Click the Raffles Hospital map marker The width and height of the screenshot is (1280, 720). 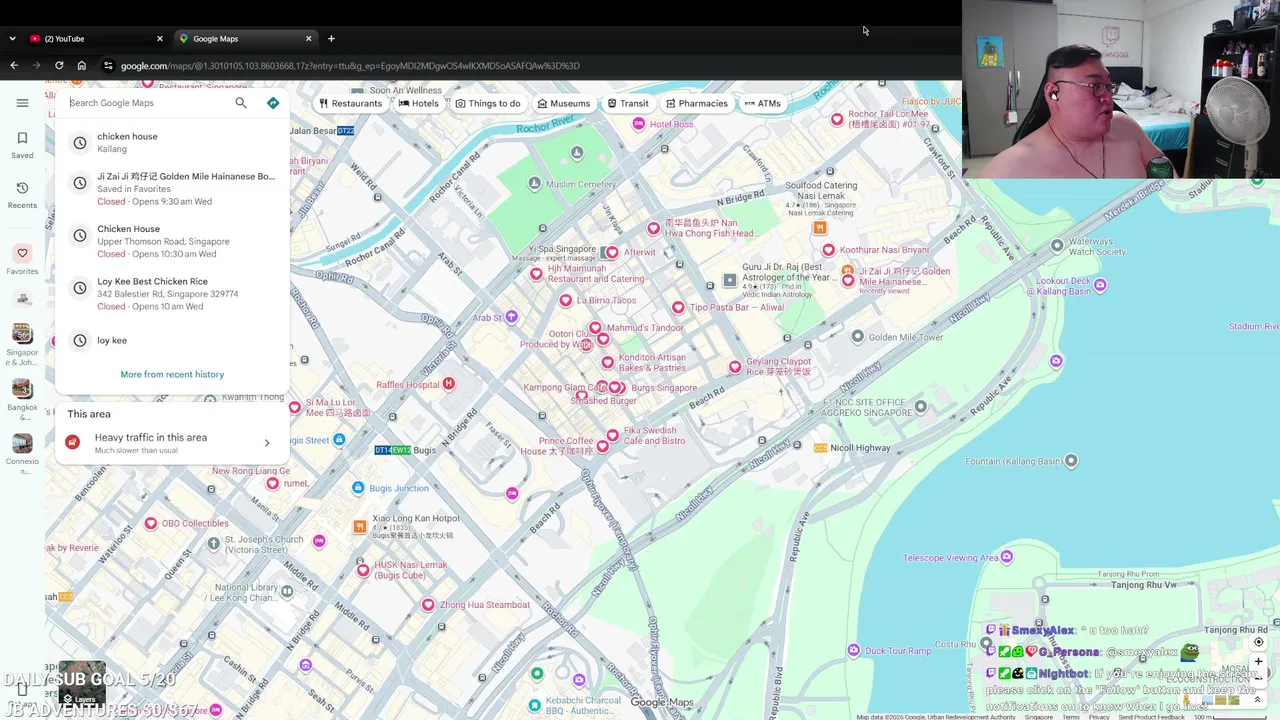click(448, 384)
